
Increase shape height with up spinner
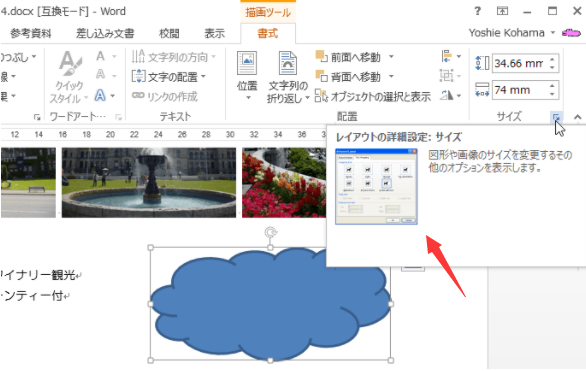[x=552, y=59]
